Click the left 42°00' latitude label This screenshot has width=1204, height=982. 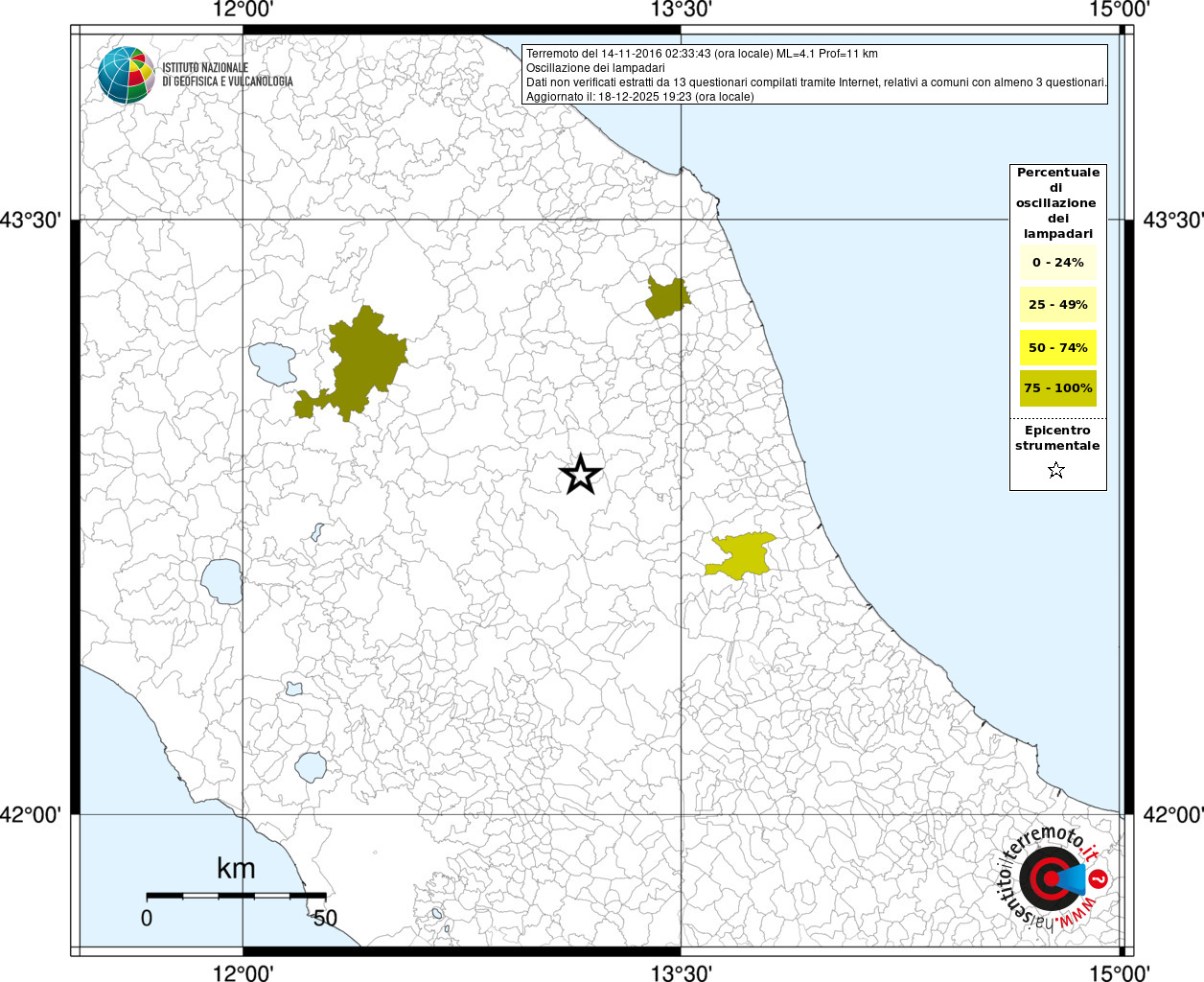point(32,815)
